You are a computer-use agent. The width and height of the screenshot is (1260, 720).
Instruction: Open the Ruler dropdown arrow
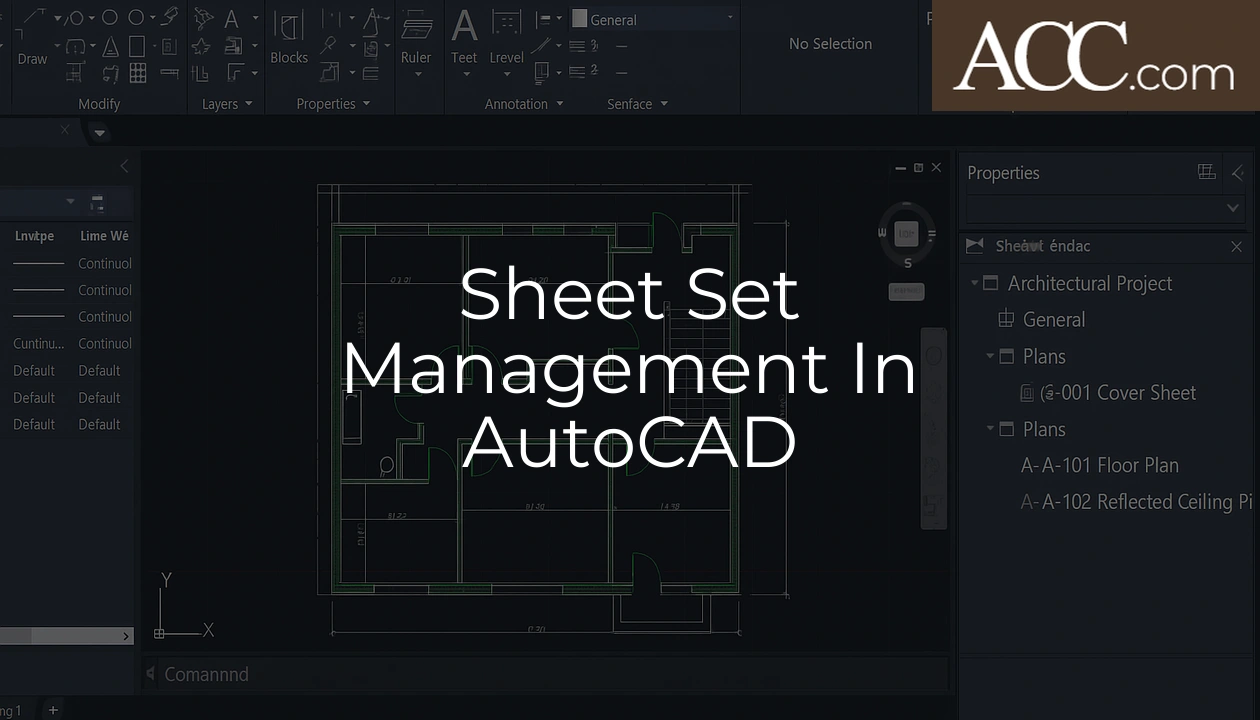[x=417, y=75]
